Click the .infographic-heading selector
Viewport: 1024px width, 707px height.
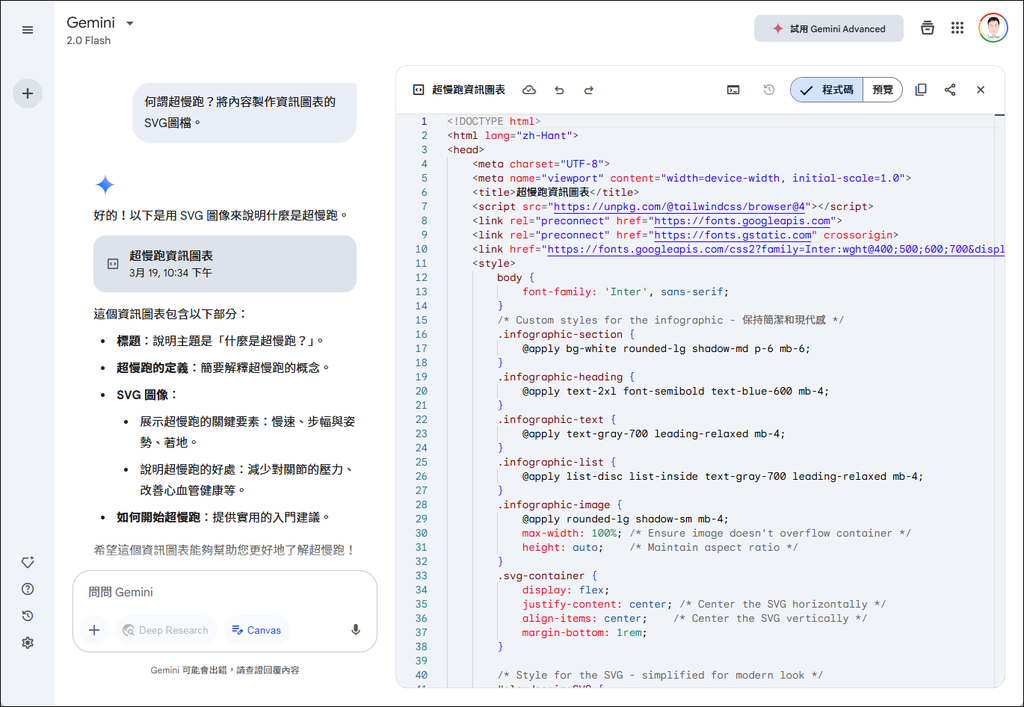pyautogui.click(x=560, y=377)
